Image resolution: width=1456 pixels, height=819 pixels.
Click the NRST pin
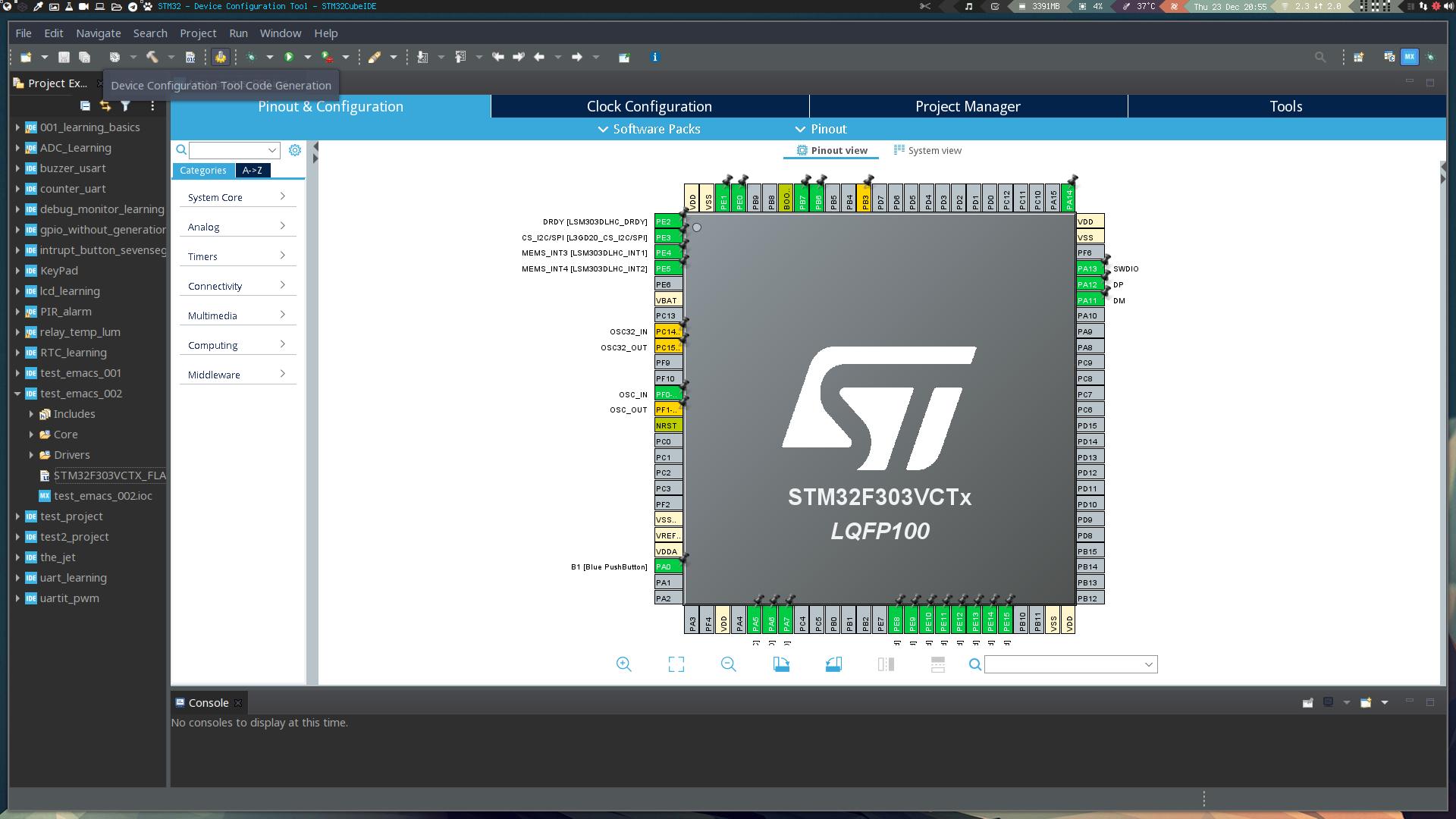click(668, 425)
